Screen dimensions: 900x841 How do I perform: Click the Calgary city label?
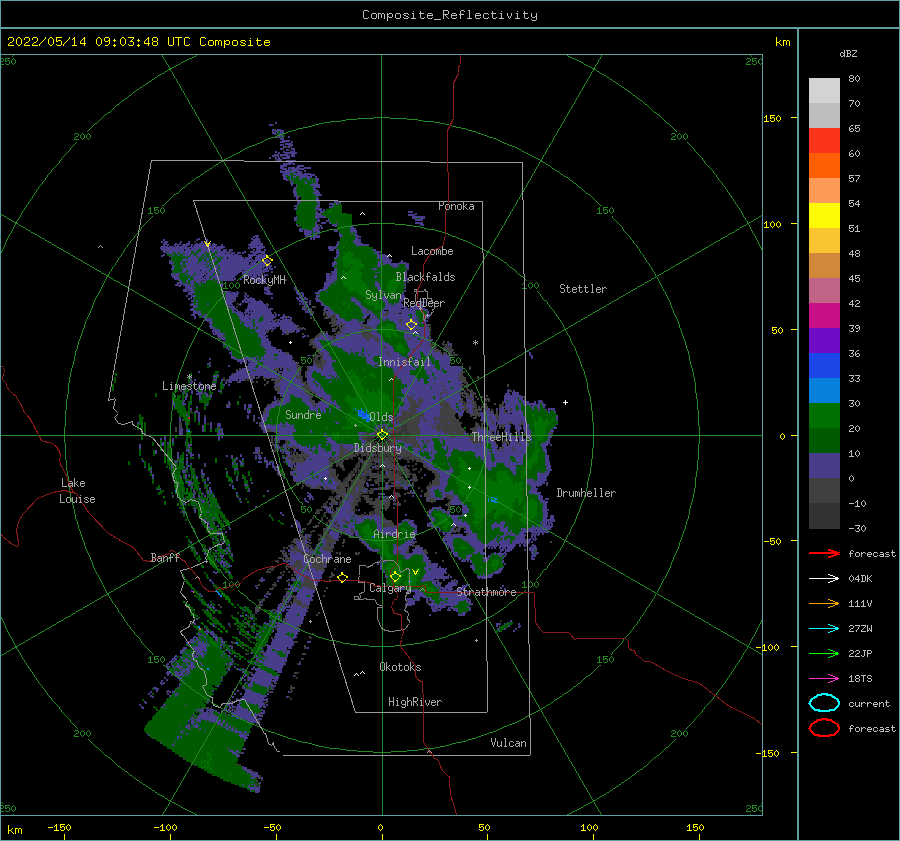pyautogui.click(x=390, y=588)
